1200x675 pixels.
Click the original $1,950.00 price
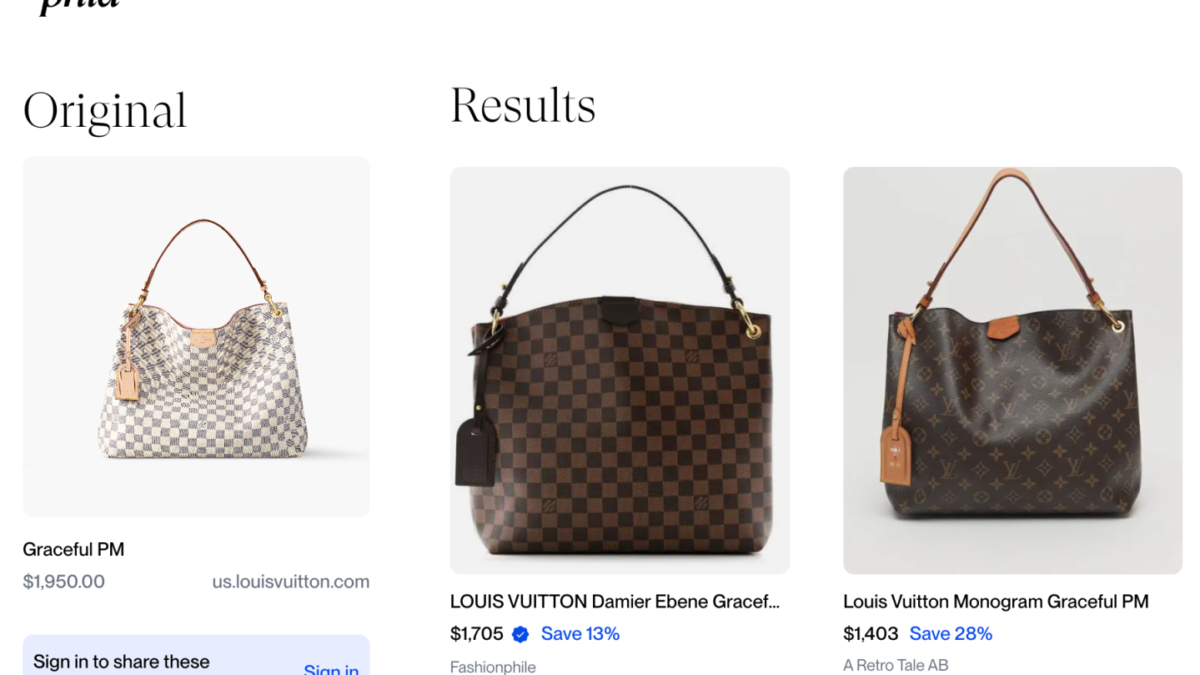point(64,581)
